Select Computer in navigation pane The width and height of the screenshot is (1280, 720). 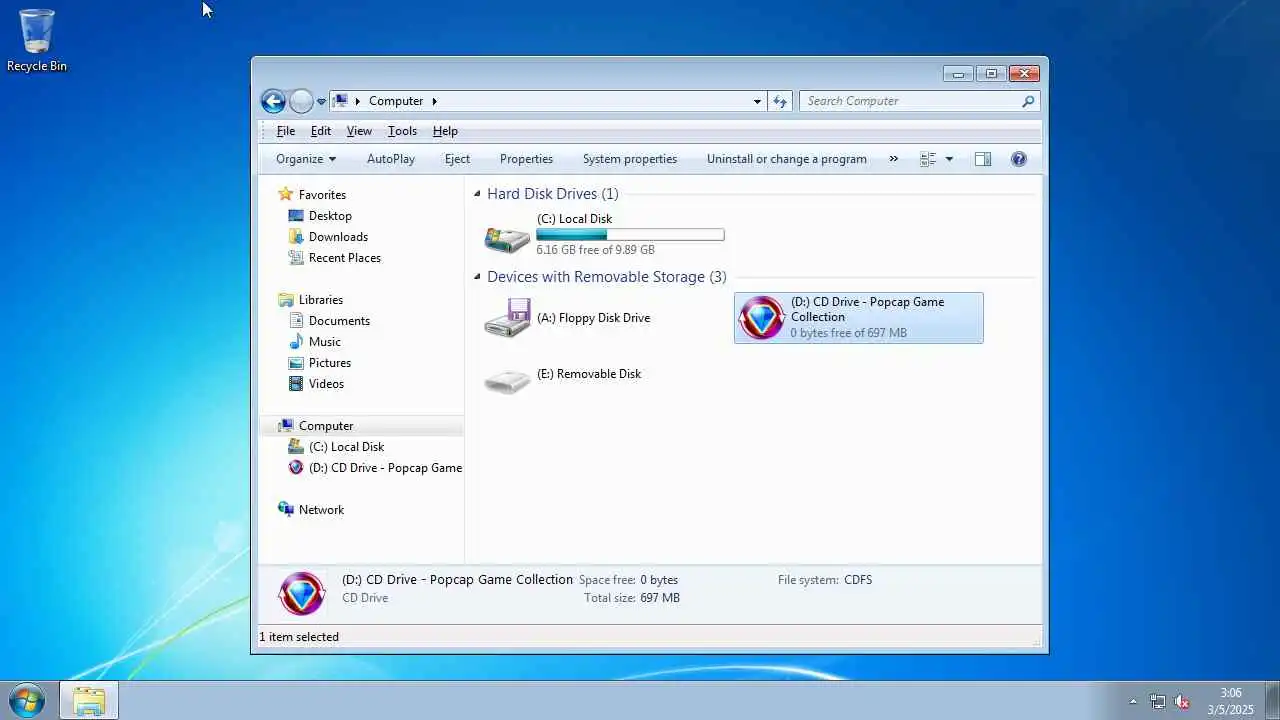click(361, 426)
